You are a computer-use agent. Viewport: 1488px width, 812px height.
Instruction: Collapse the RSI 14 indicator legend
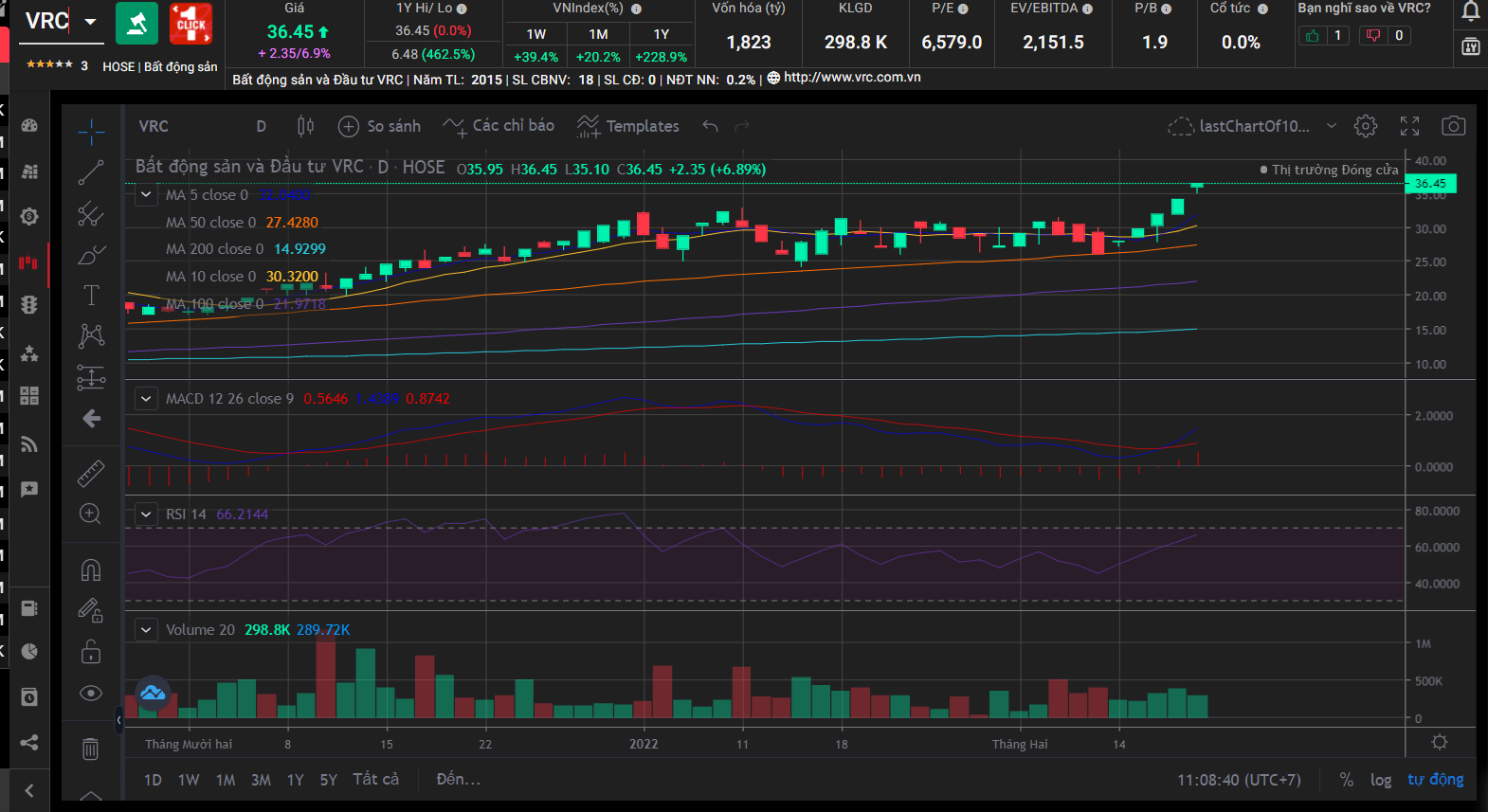[146, 514]
